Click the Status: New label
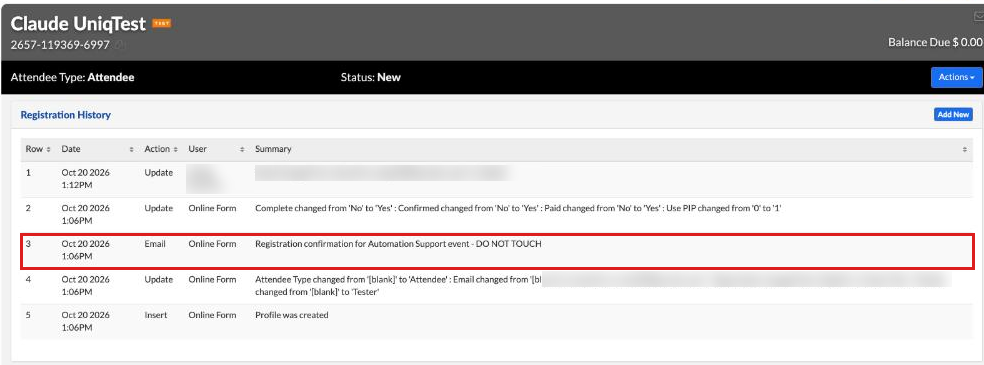This screenshot has width=984, height=365. [x=370, y=78]
